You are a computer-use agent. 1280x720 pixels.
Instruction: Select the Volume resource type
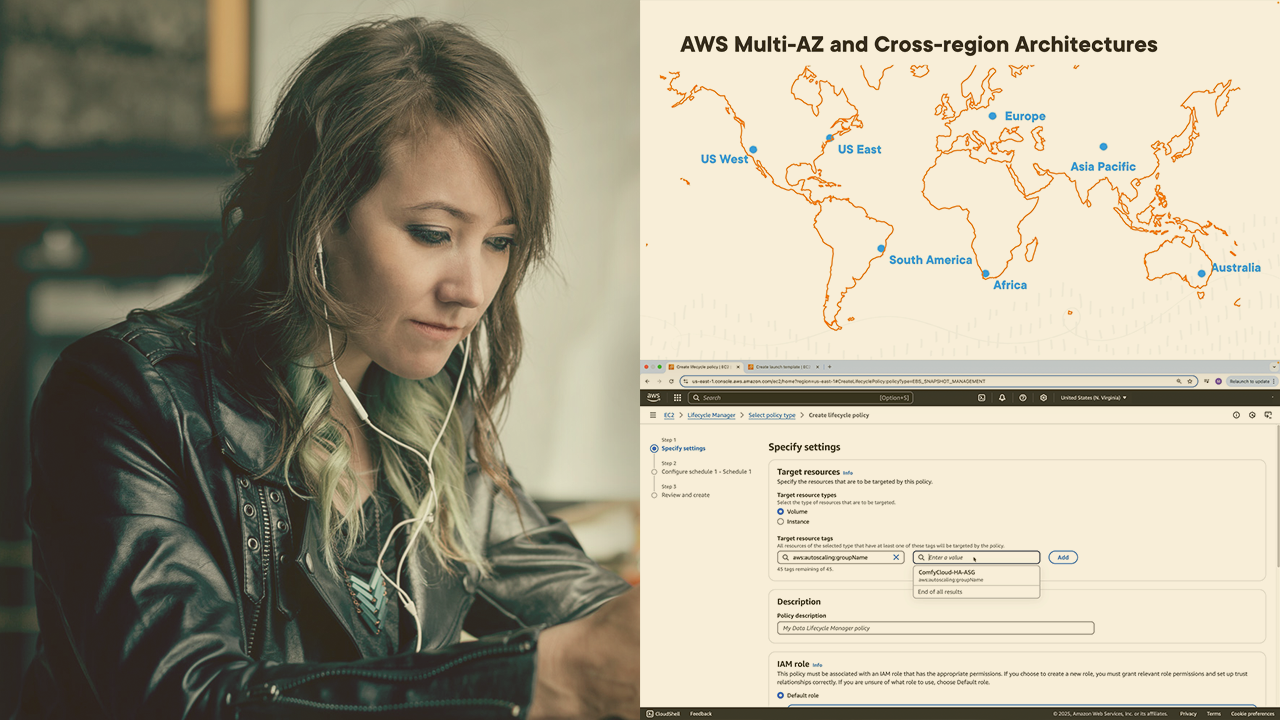pyautogui.click(x=781, y=511)
